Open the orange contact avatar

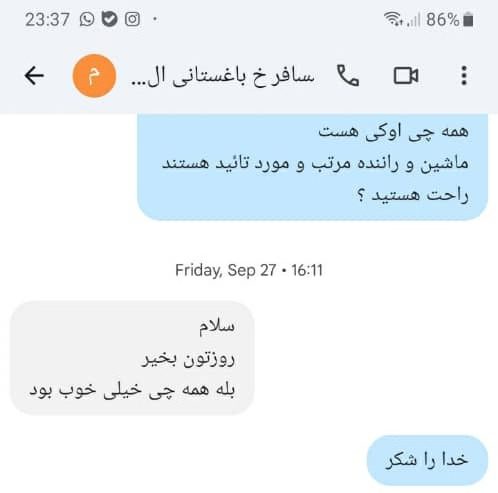point(94,76)
